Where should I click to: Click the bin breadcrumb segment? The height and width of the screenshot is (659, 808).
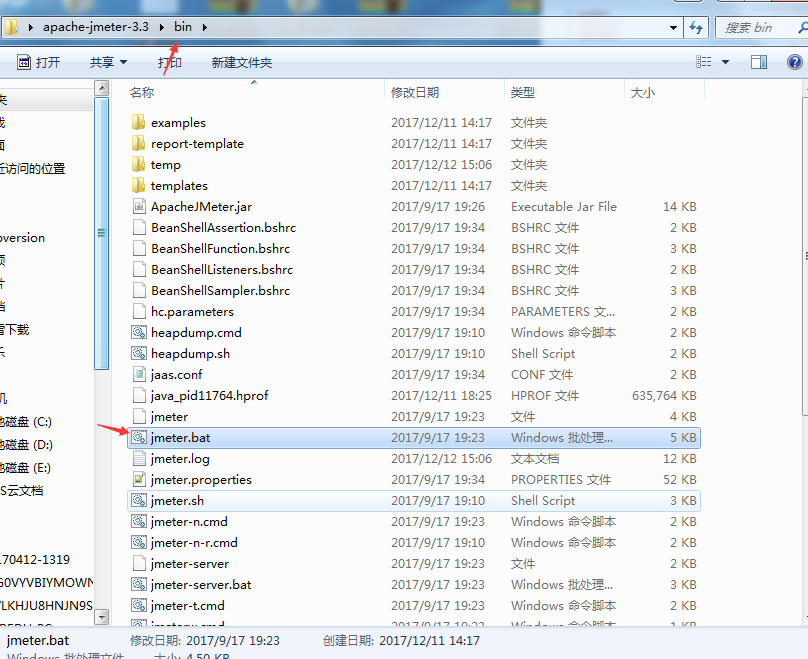pyautogui.click(x=183, y=27)
